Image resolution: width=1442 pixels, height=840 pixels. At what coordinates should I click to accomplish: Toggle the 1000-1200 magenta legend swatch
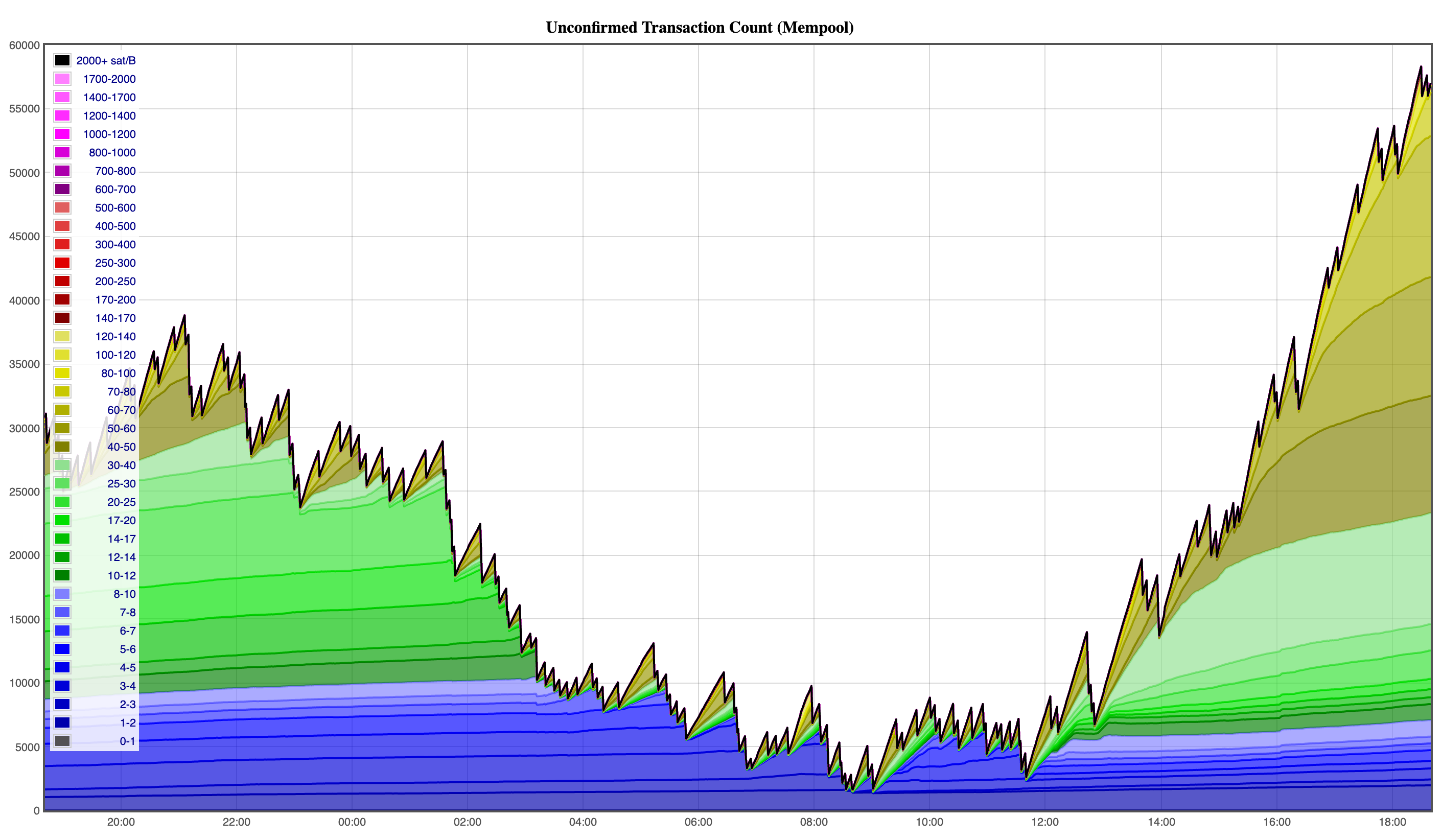[x=62, y=134]
